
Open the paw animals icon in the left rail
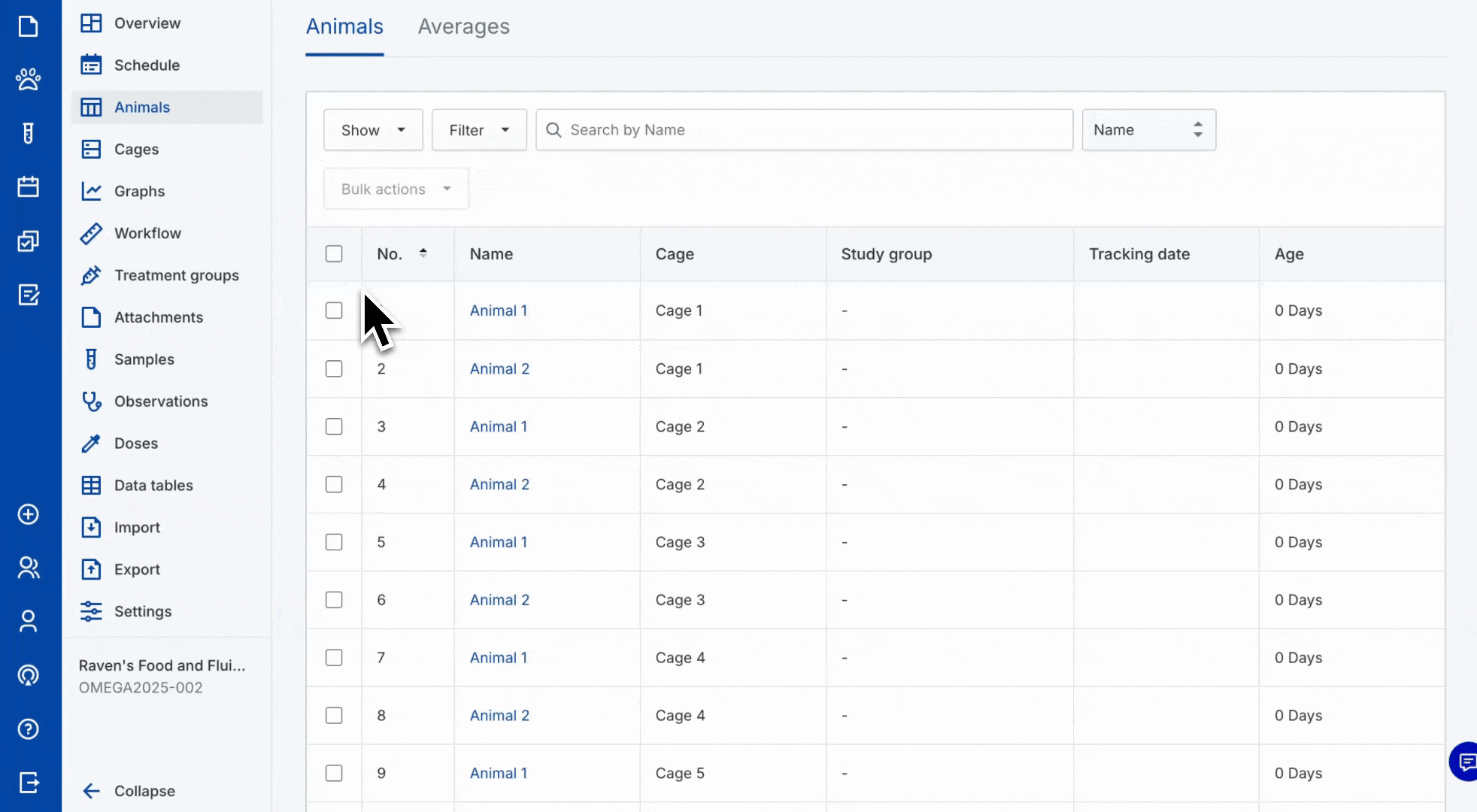(x=29, y=79)
